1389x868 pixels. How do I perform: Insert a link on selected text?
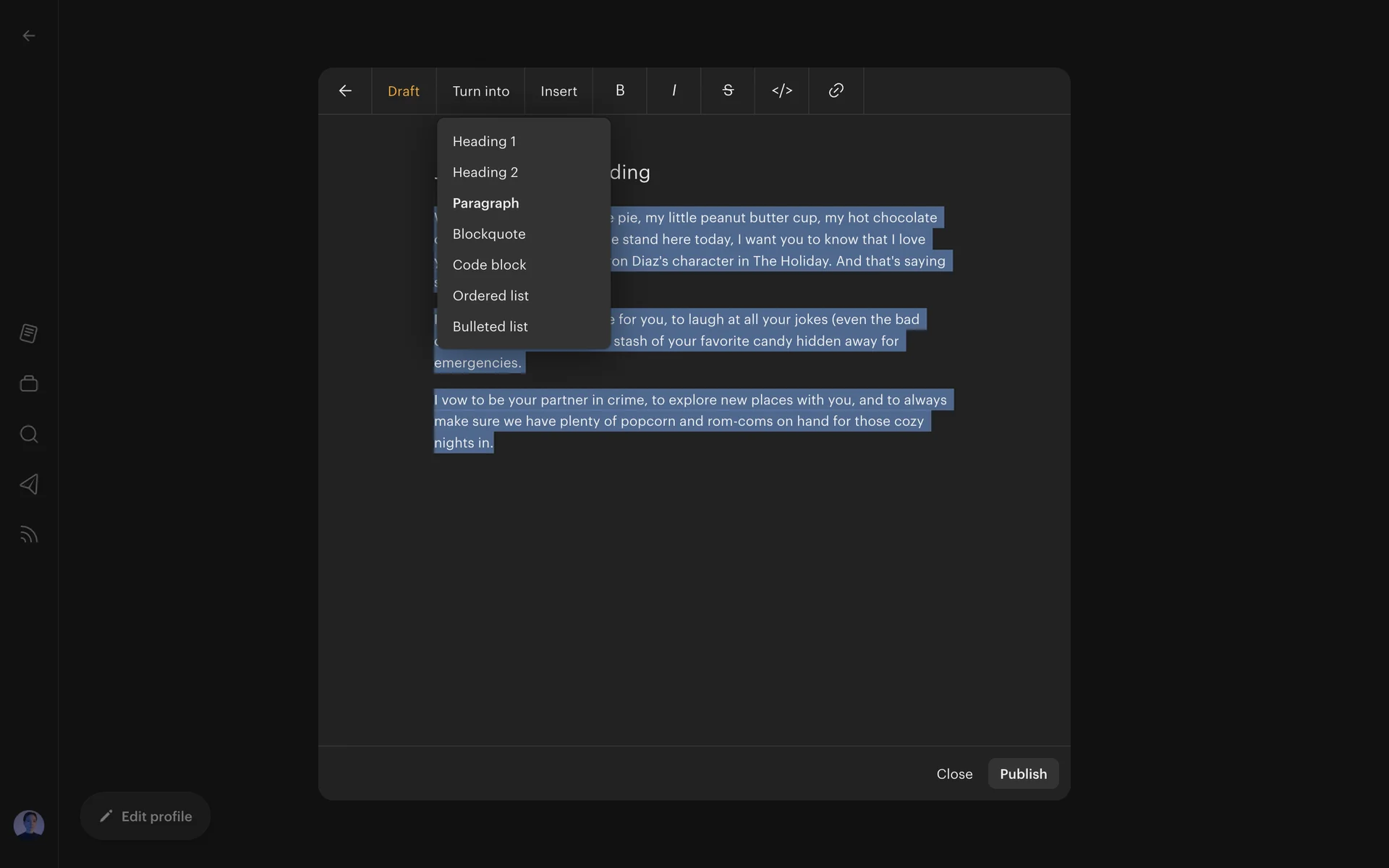pyautogui.click(x=836, y=91)
